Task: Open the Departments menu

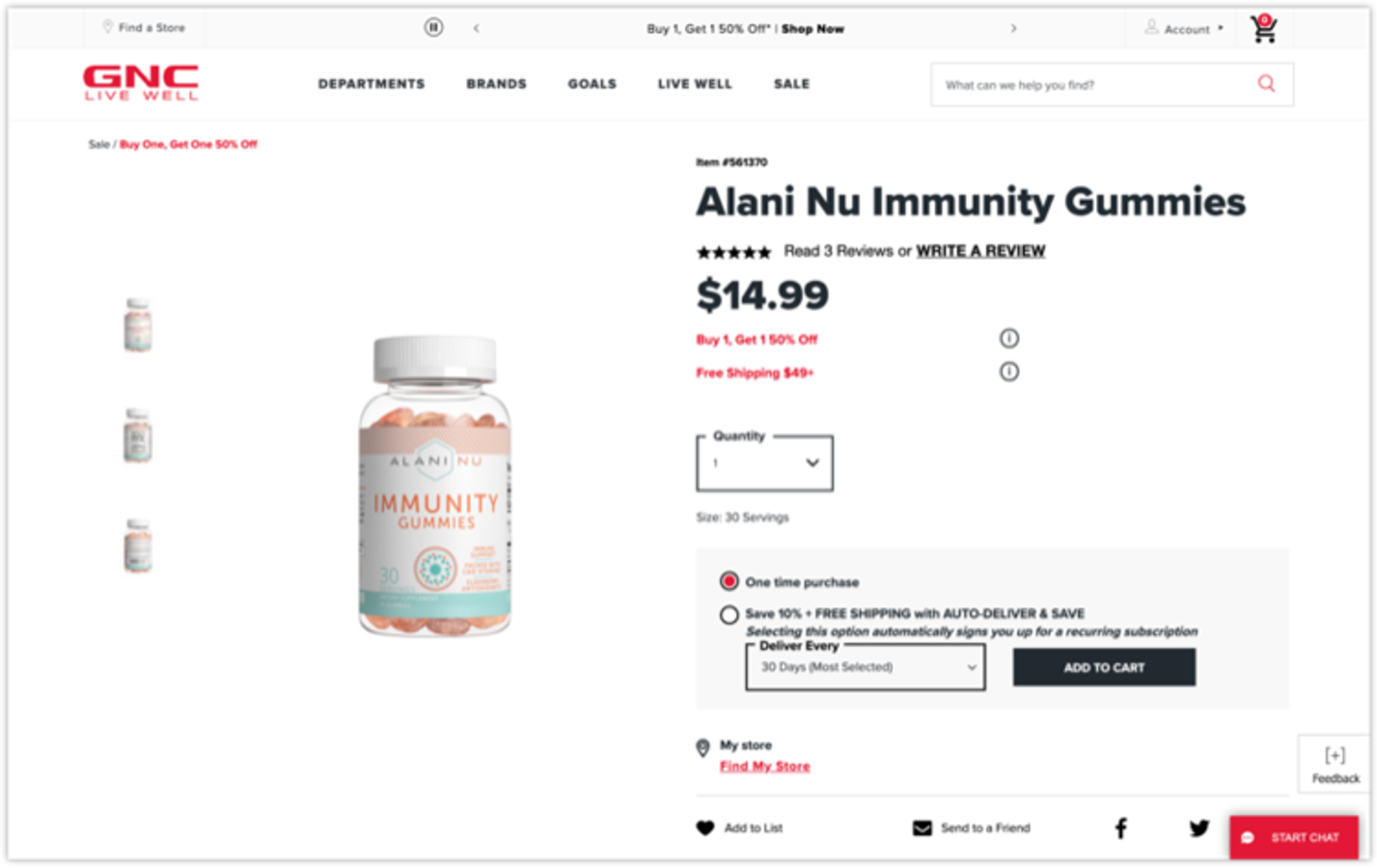Action: click(371, 84)
